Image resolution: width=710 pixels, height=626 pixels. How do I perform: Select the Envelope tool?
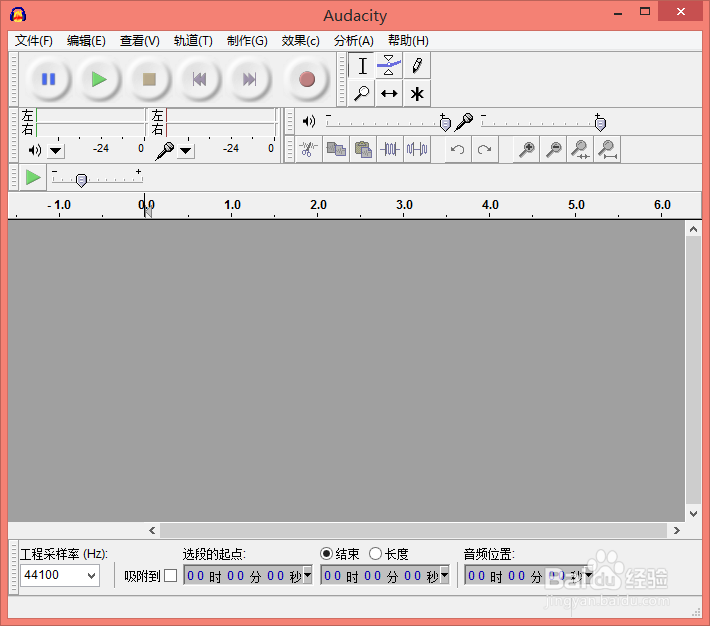(389, 66)
